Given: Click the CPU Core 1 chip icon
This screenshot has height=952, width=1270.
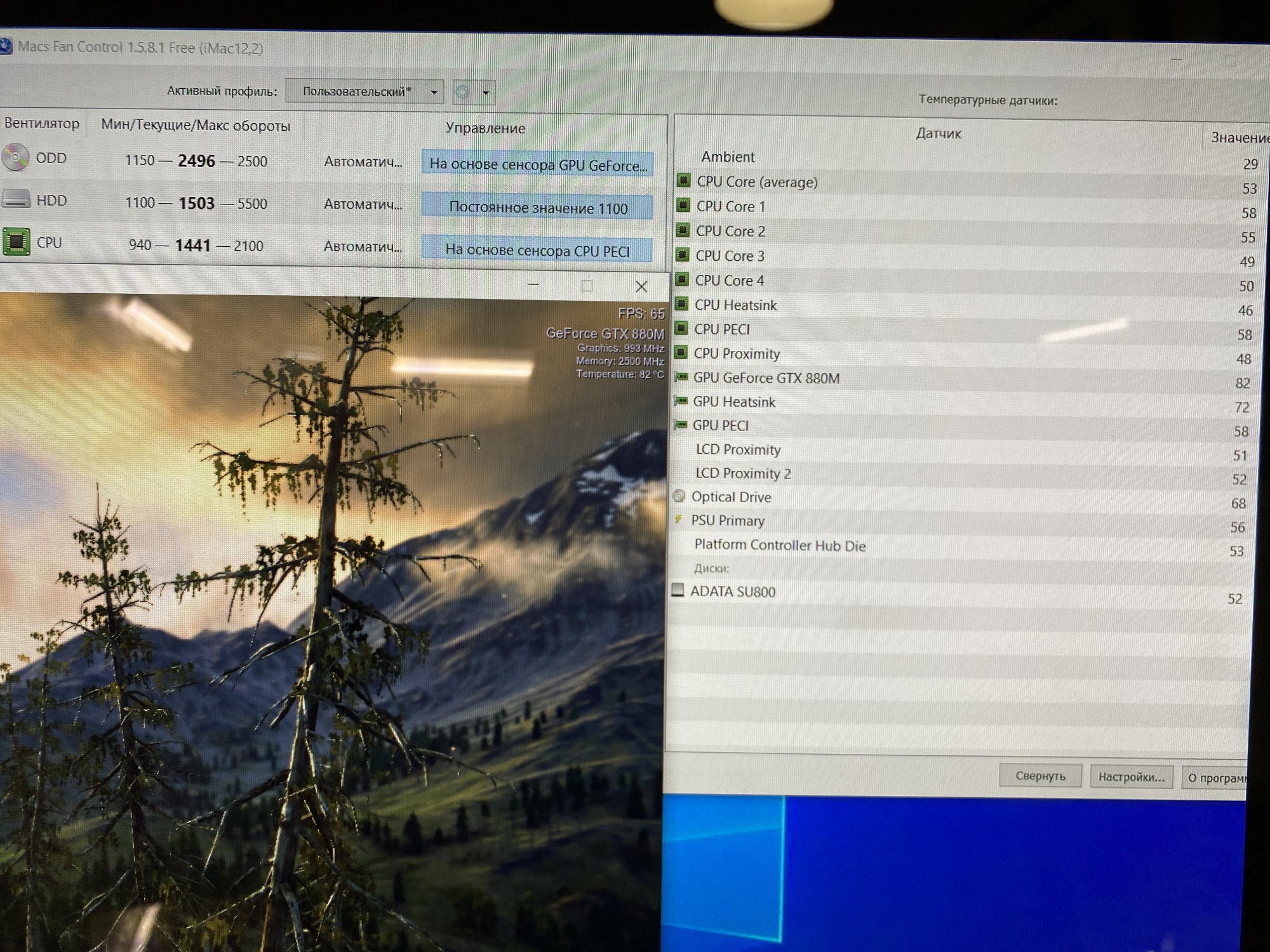Looking at the screenshot, I should click(683, 205).
